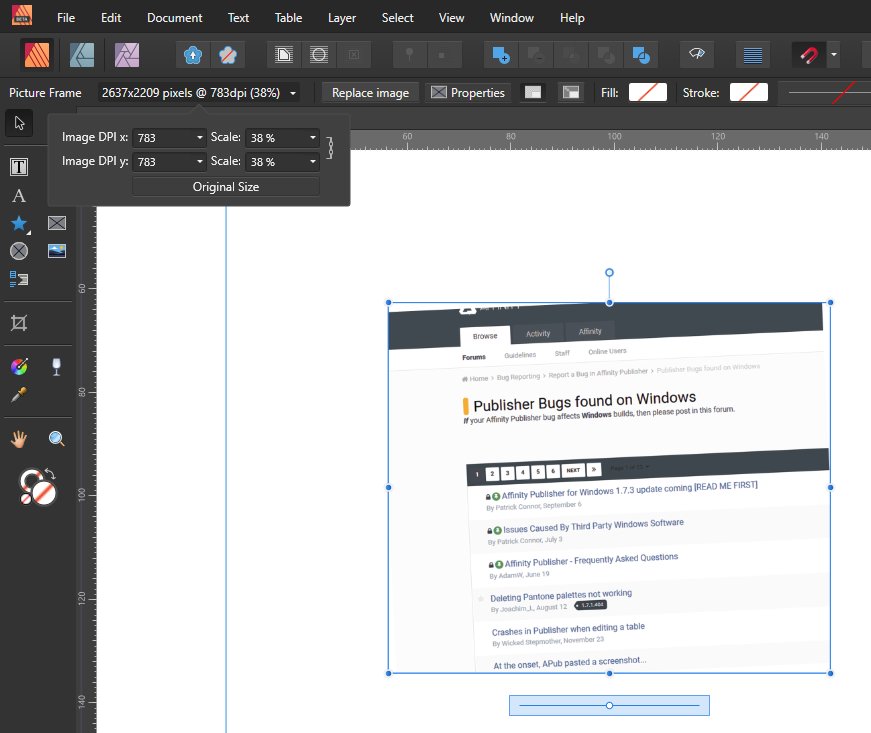Swap fill and stroke with the curved arrow
871x733 pixels.
50,474
